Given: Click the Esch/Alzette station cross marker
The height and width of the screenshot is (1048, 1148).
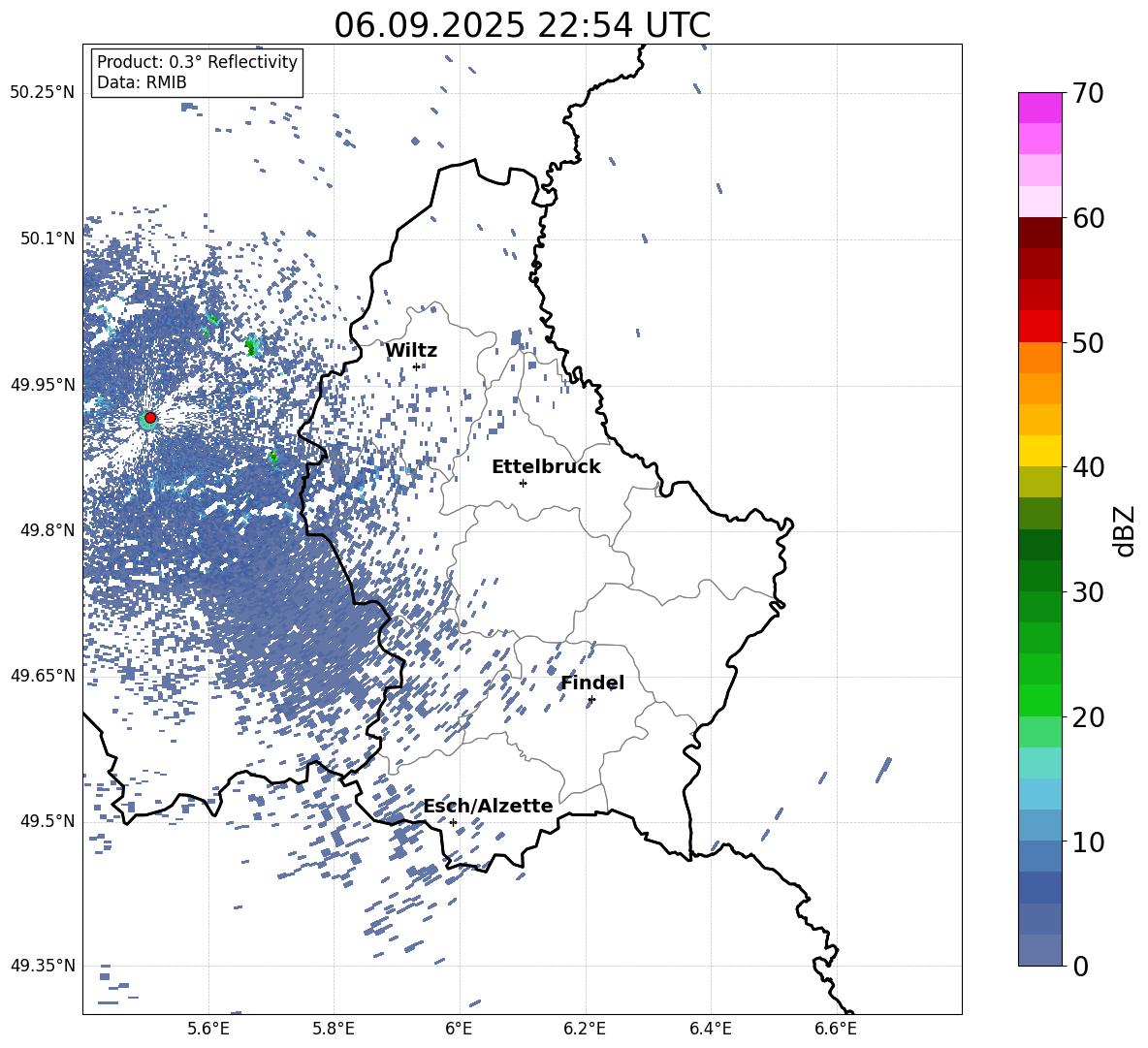Looking at the screenshot, I should (453, 822).
